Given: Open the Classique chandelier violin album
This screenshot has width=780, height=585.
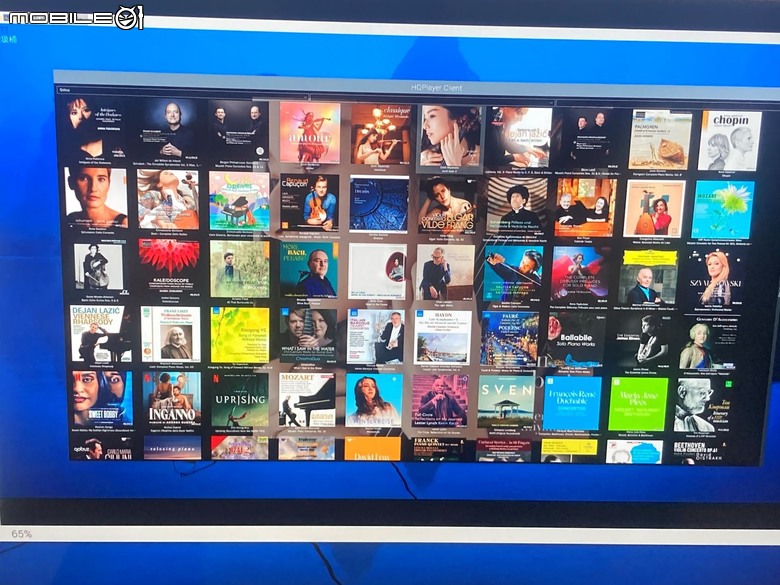Looking at the screenshot, I should point(380,134).
